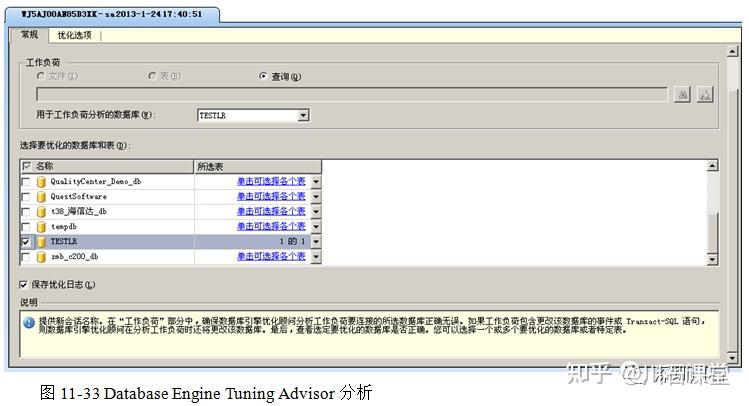749x406 pixels.
Task: Click 单击可选择各个表 link for QualityCenter_Demo_db
Action: pyautogui.click(x=271, y=182)
